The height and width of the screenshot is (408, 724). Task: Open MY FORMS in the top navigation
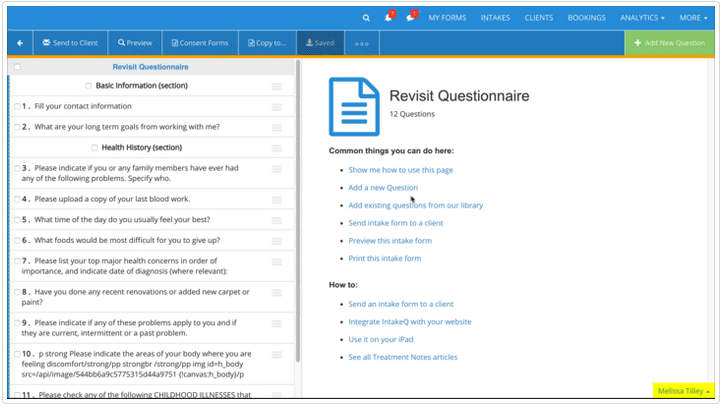point(447,18)
